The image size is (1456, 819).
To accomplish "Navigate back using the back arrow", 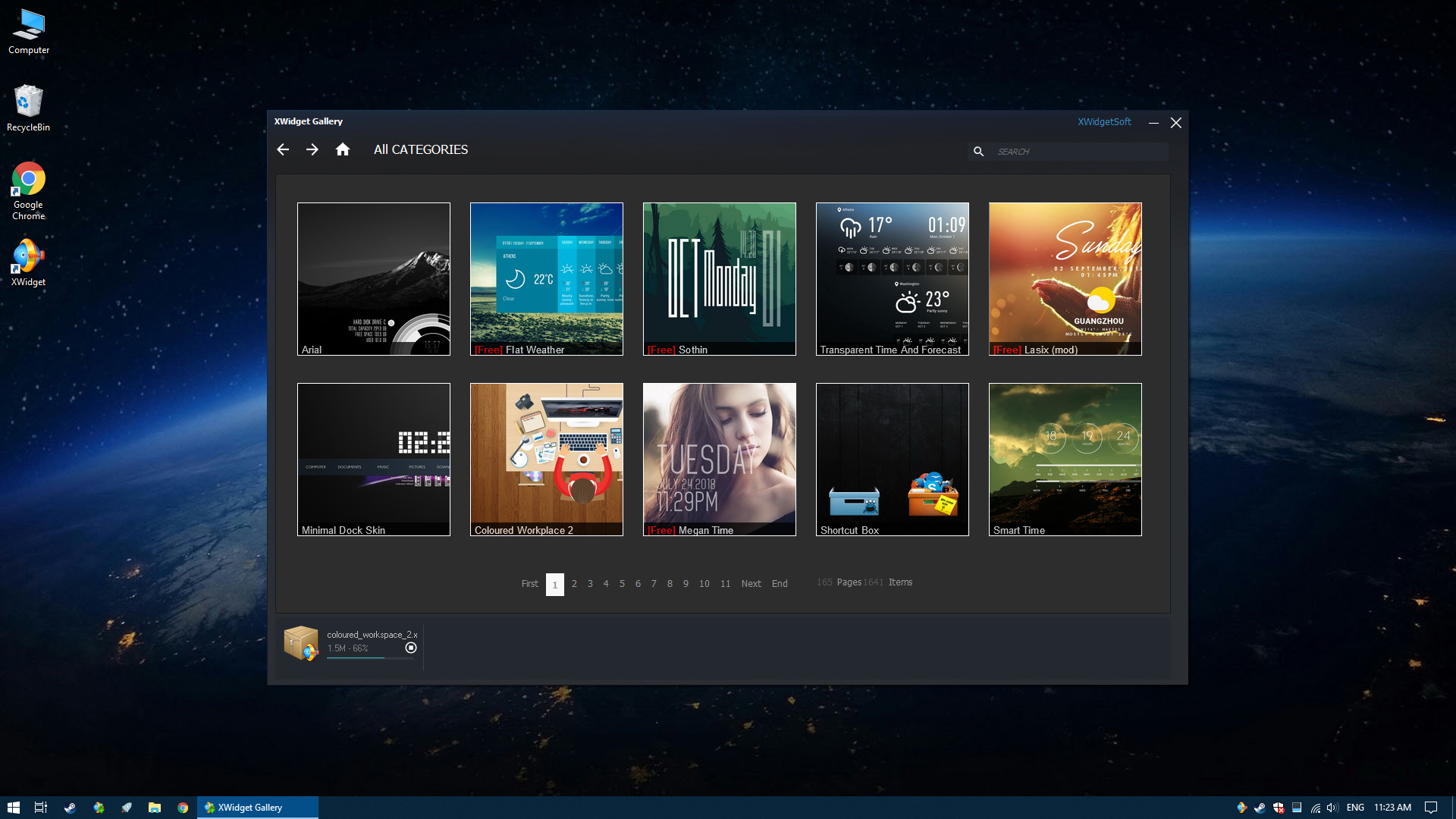I will [284, 149].
